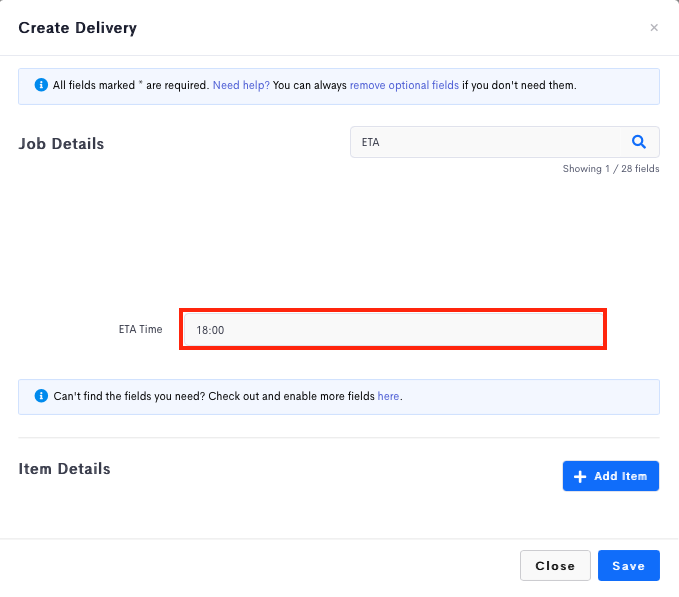Click the plus icon on Add Item

tap(580, 476)
